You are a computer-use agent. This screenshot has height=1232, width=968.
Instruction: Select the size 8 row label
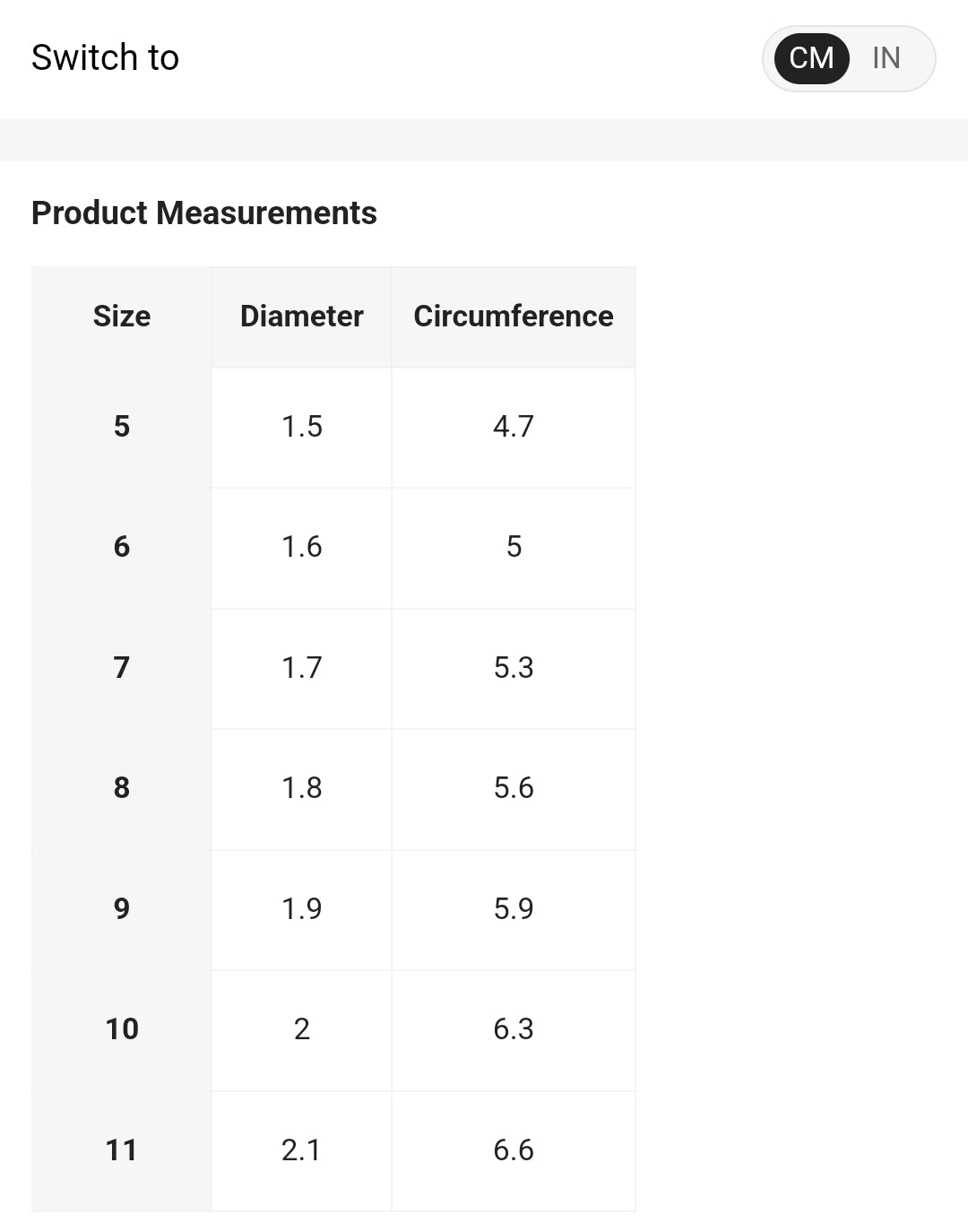point(122,788)
